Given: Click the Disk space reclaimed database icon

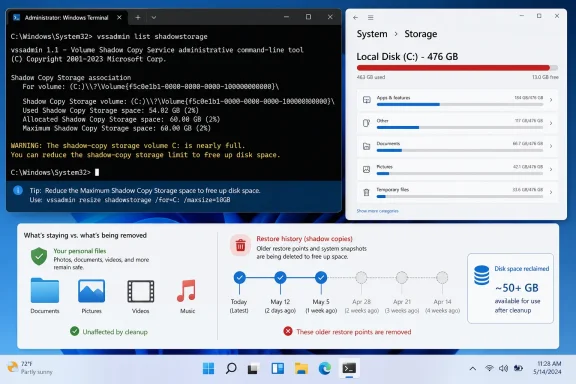Looking at the screenshot, I should coord(481,275).
